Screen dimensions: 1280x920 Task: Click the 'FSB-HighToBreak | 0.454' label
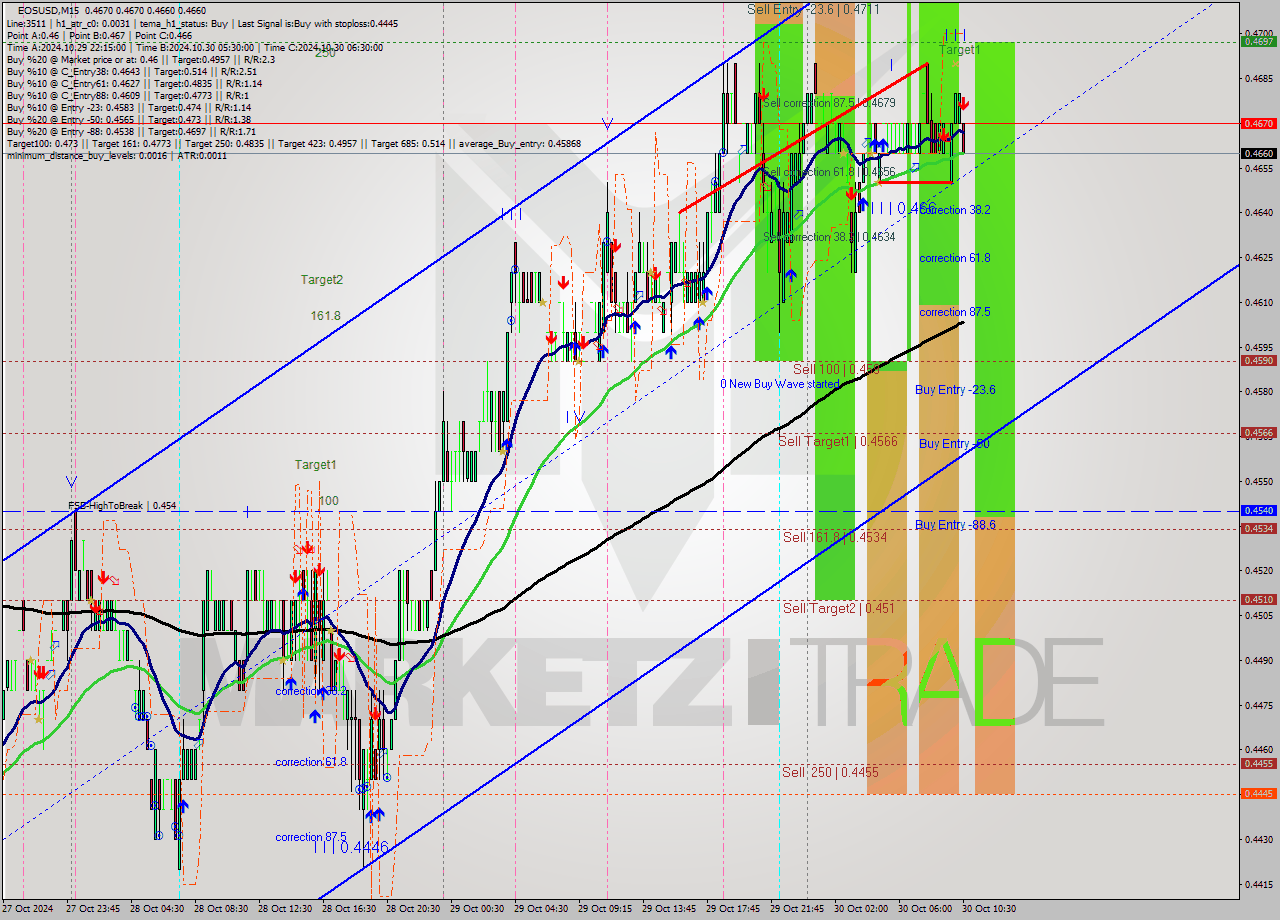[x=122, y=506]
